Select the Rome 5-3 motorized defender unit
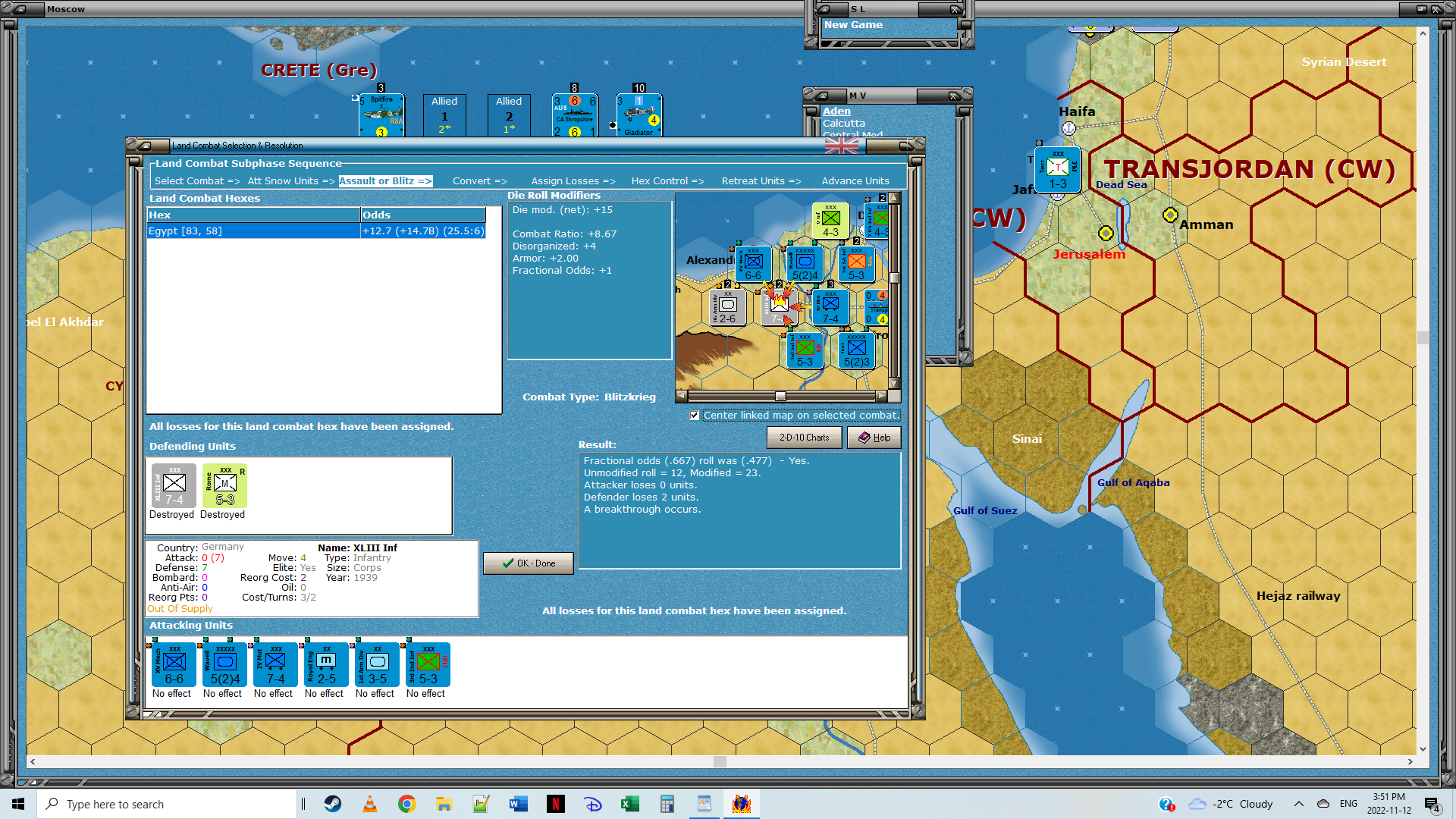Image resolution: width=1456 pixels, height=819 pixels. (x=224, y=486)
